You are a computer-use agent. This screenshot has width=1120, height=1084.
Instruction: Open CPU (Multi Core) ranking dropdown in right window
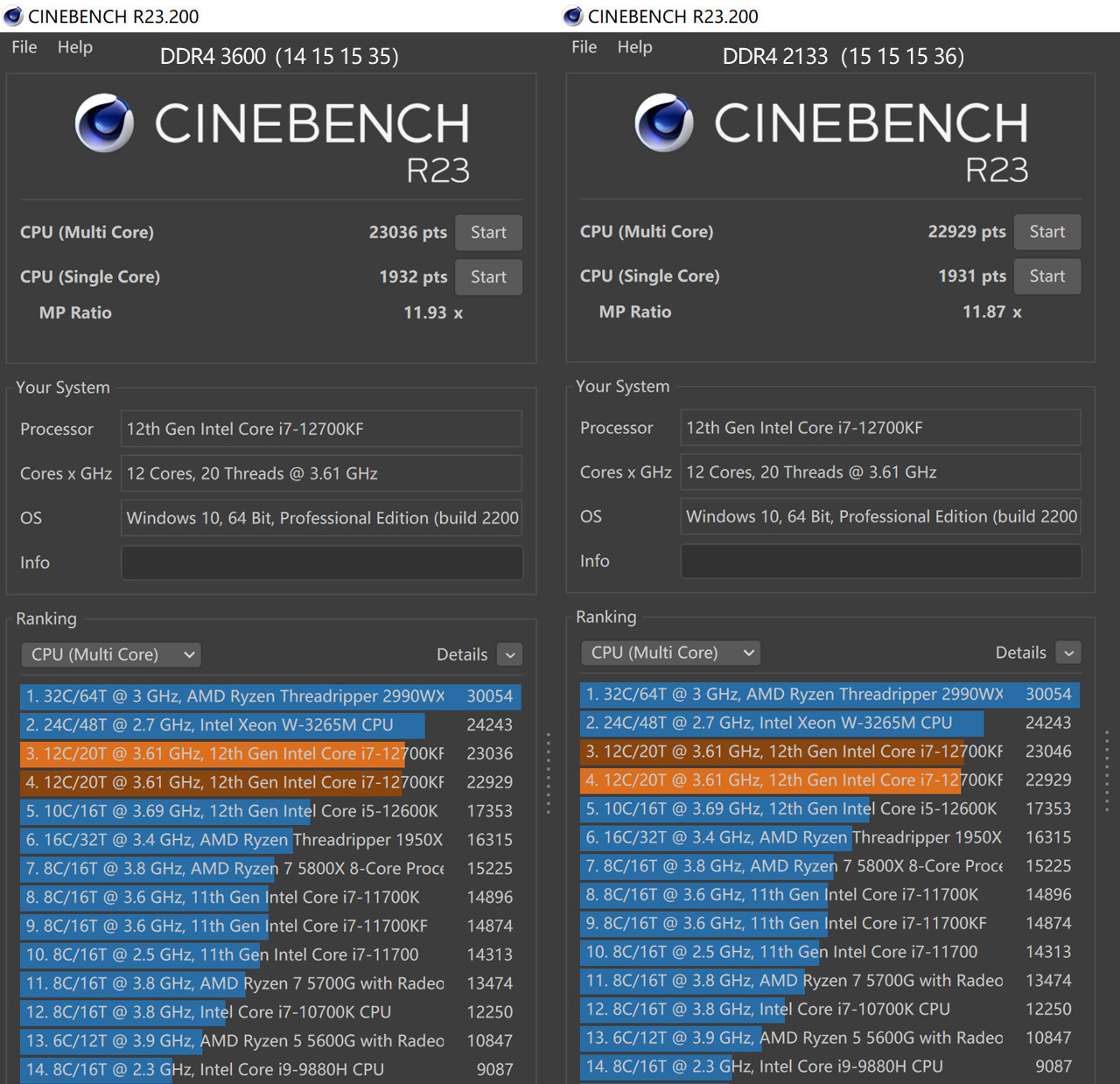pyautogui.click(x=671, y=653)
